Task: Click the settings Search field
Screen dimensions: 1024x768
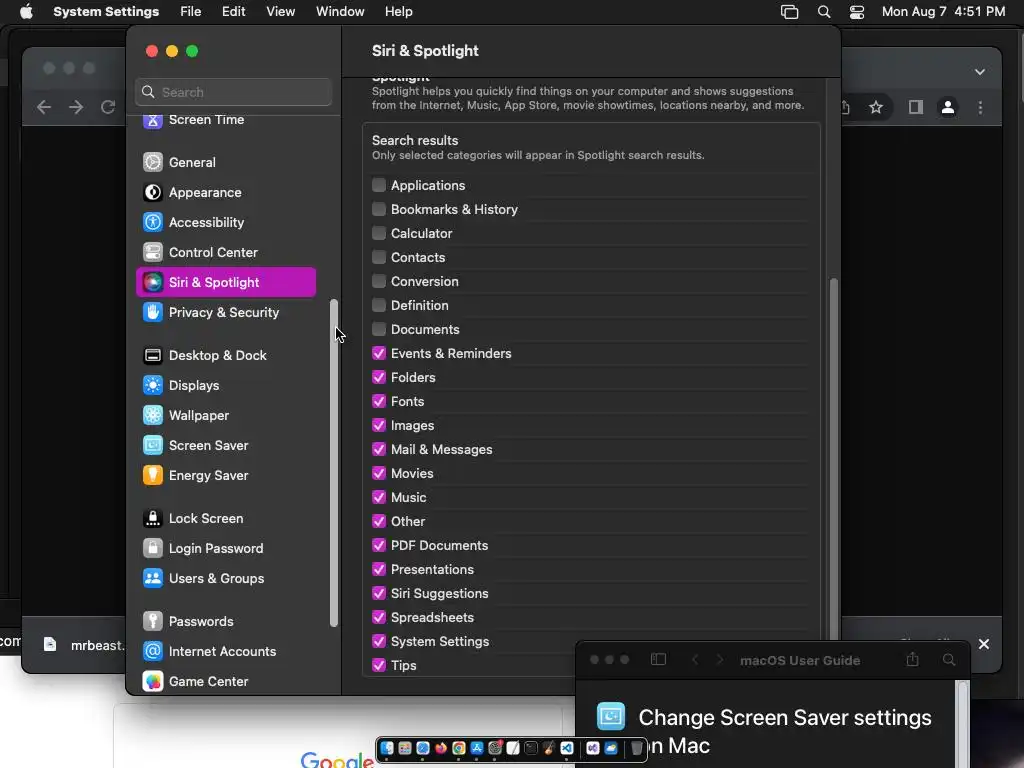Action: [x=234, y=92]
